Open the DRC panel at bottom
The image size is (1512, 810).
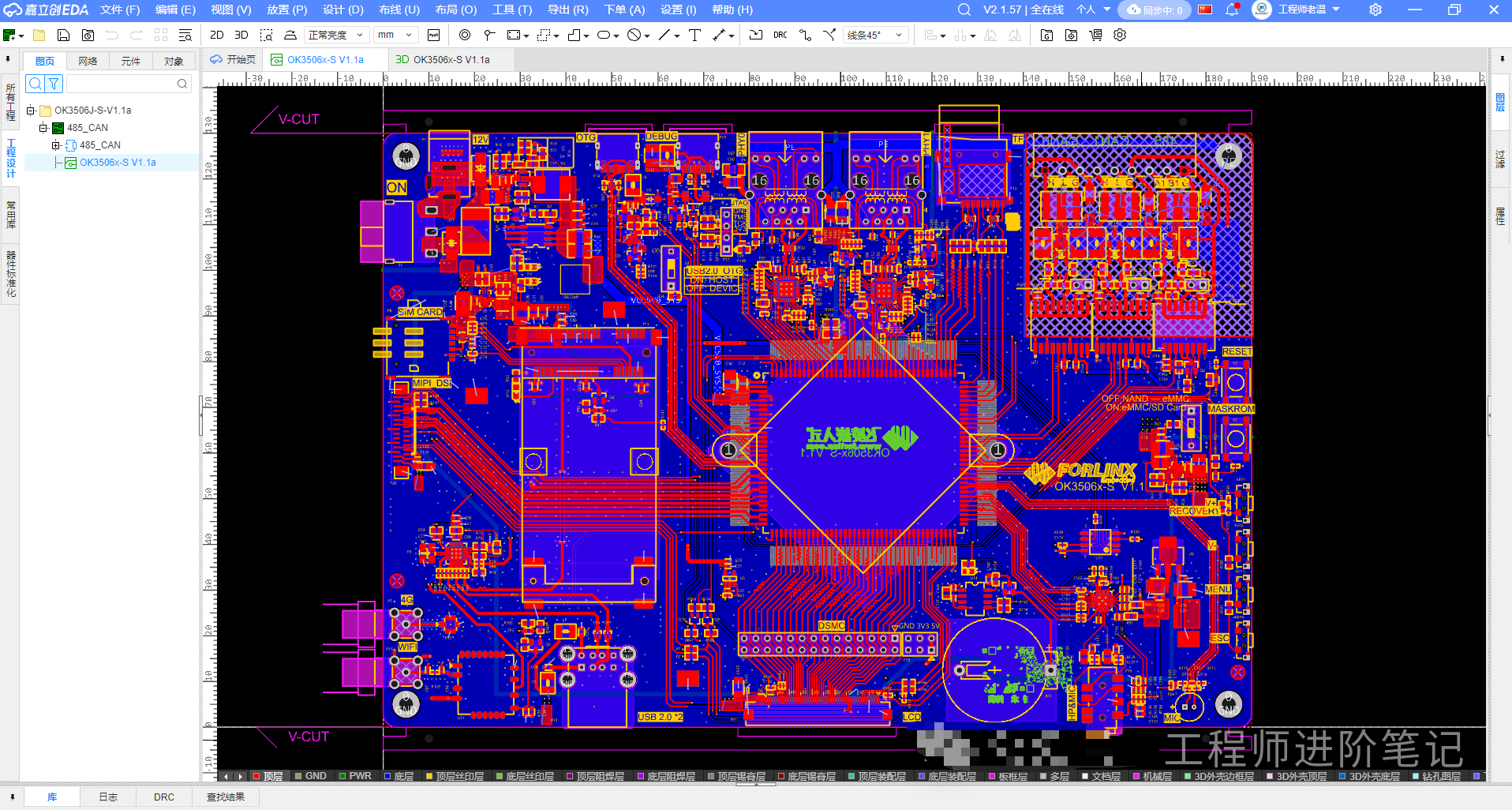pyautogui.click(x=164, y=797)
